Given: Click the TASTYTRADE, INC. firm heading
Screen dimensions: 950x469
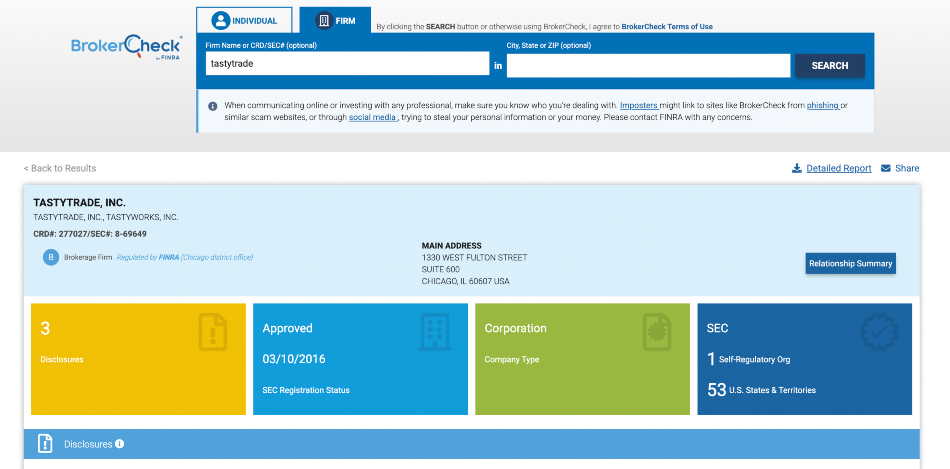Looking at the screenshot, I should coord(79,203).
